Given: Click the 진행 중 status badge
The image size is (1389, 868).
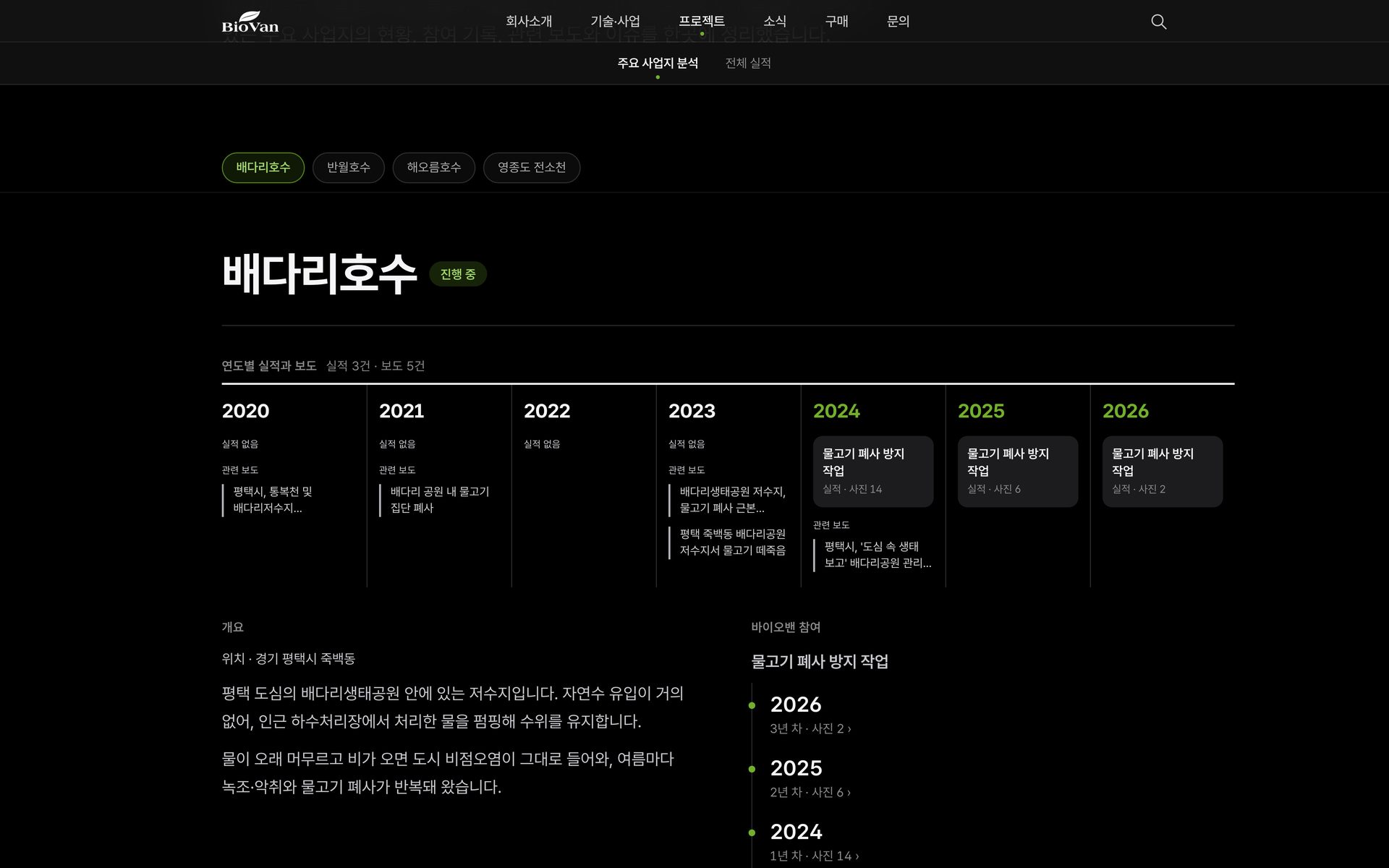Looking at the screenshot, I should coord(458,274).
